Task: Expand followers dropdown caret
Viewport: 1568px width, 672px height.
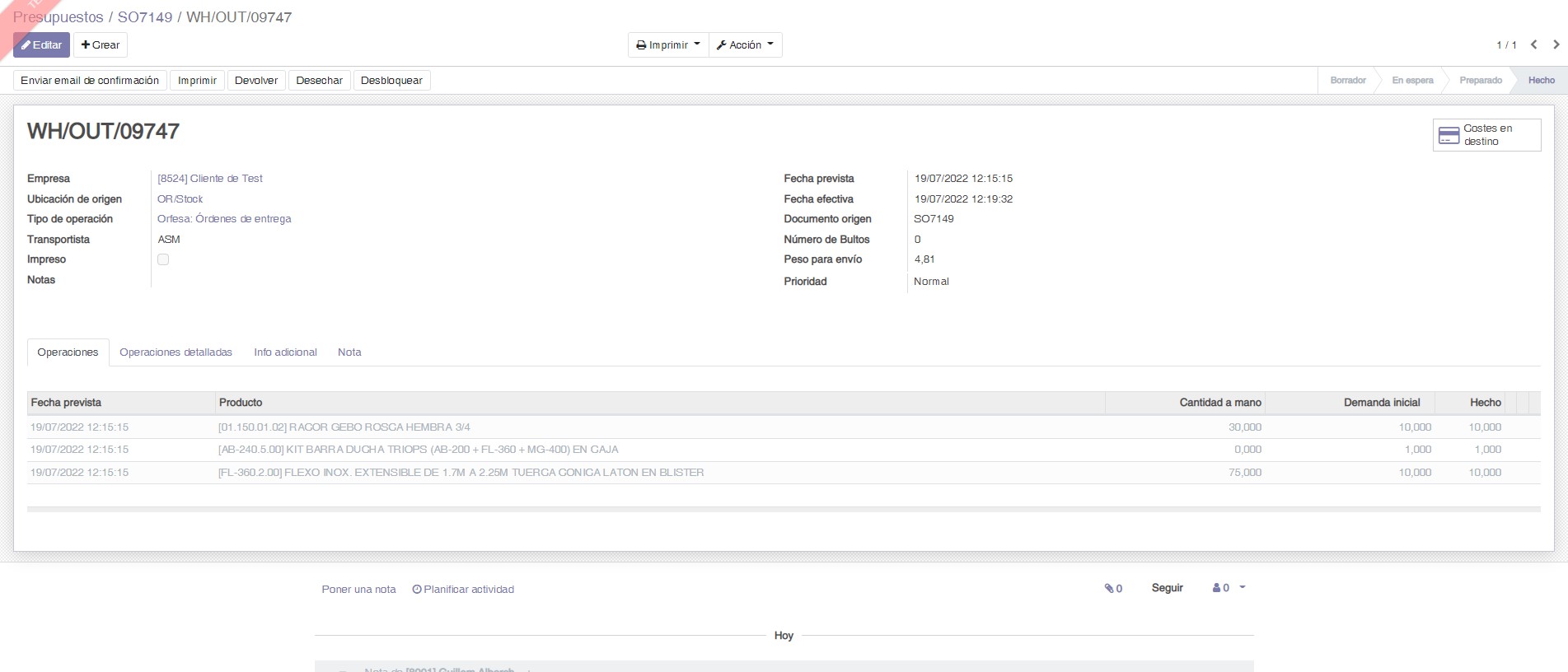Action: coord(1243,588)
